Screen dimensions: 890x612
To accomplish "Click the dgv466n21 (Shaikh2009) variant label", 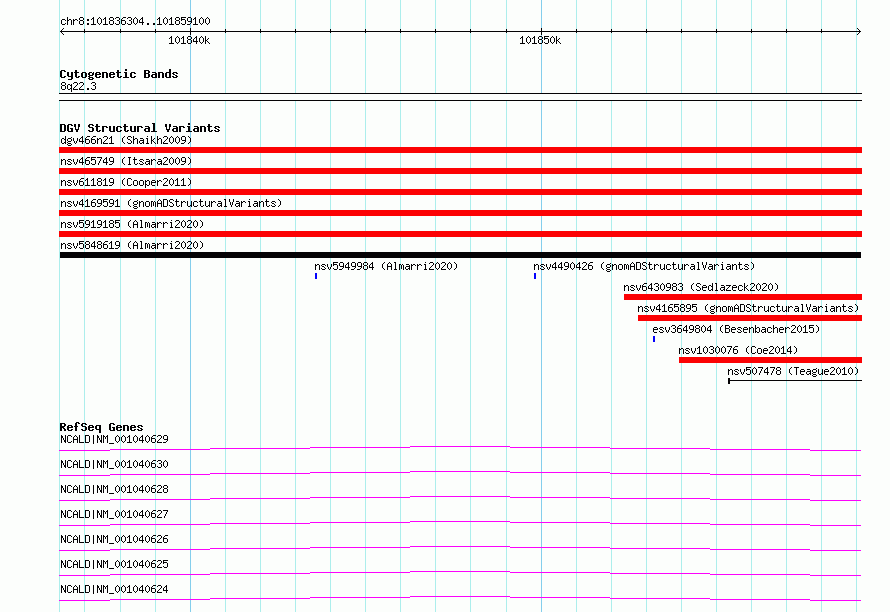I will [126, 140].
